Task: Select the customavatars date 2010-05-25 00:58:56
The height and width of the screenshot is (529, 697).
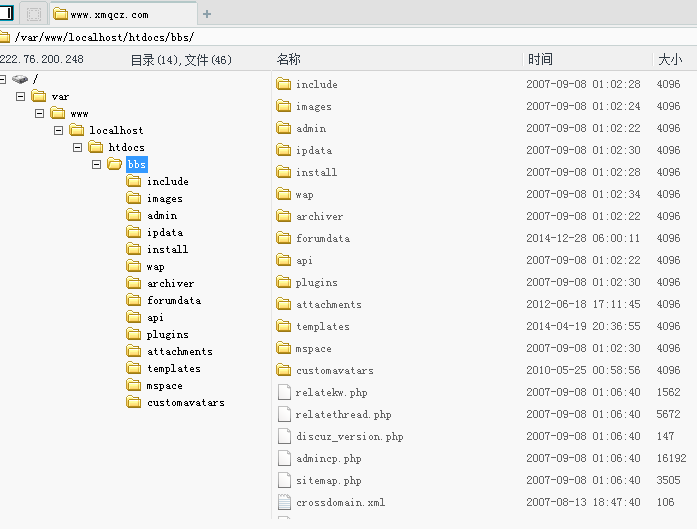Action: 583,370
